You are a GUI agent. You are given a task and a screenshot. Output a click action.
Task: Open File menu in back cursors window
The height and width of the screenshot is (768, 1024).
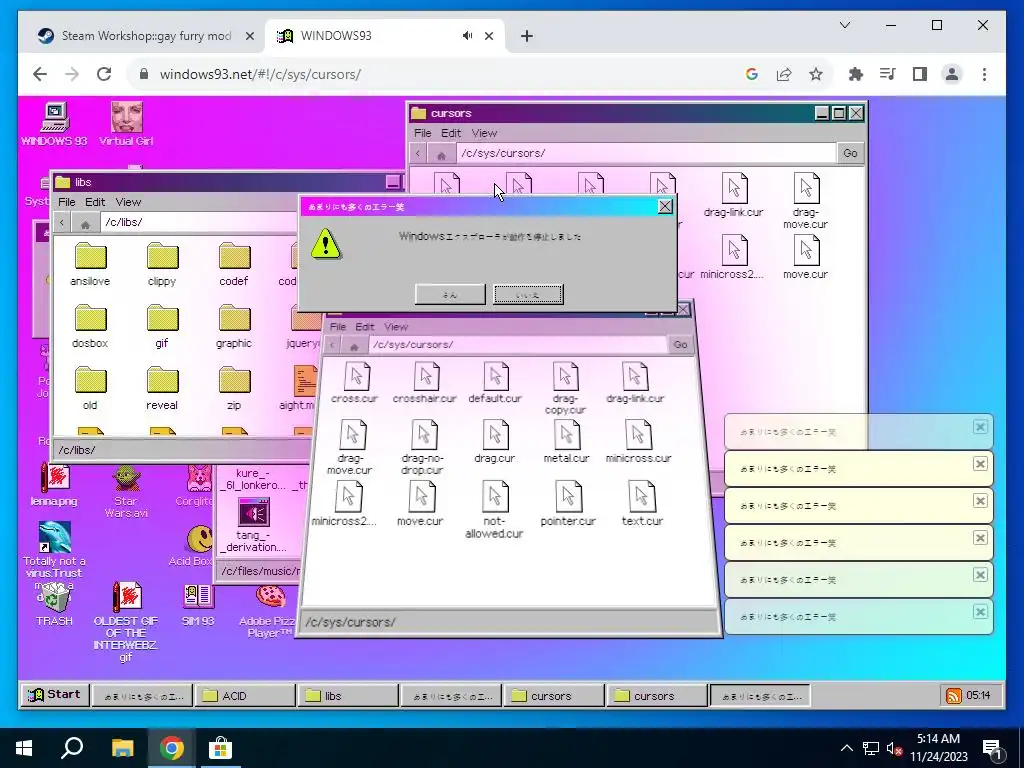(423, 133)
